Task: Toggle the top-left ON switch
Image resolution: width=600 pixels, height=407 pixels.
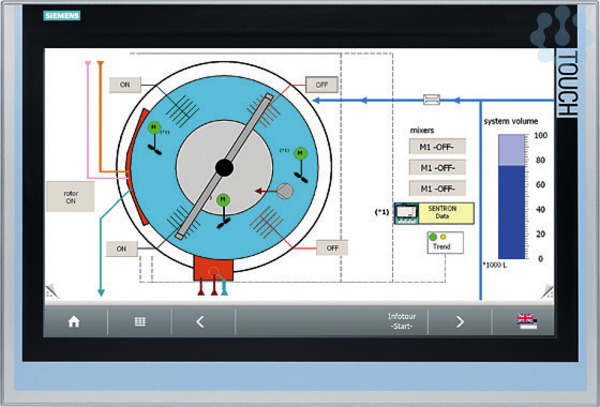Action: pyautogui.click(x=125, y=85)
